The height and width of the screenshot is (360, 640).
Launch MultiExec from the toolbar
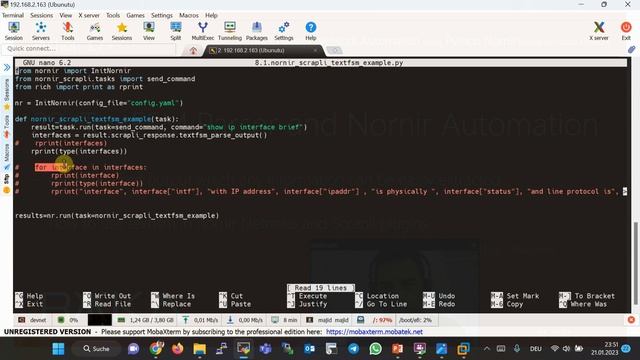coord(202,31)
